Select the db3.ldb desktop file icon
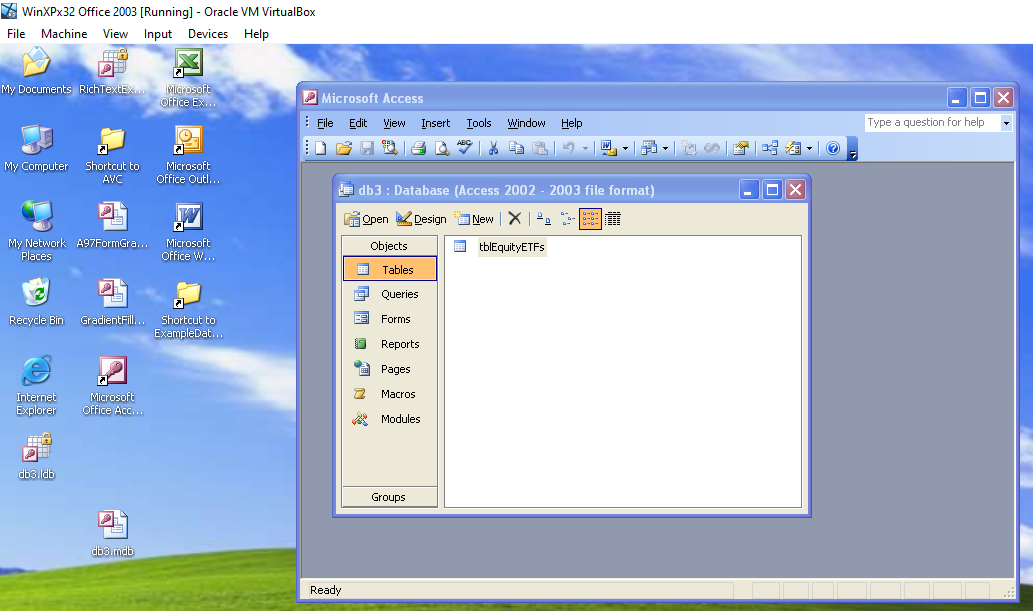This screenshot has height=611, width=1033. tap(36, 456)
